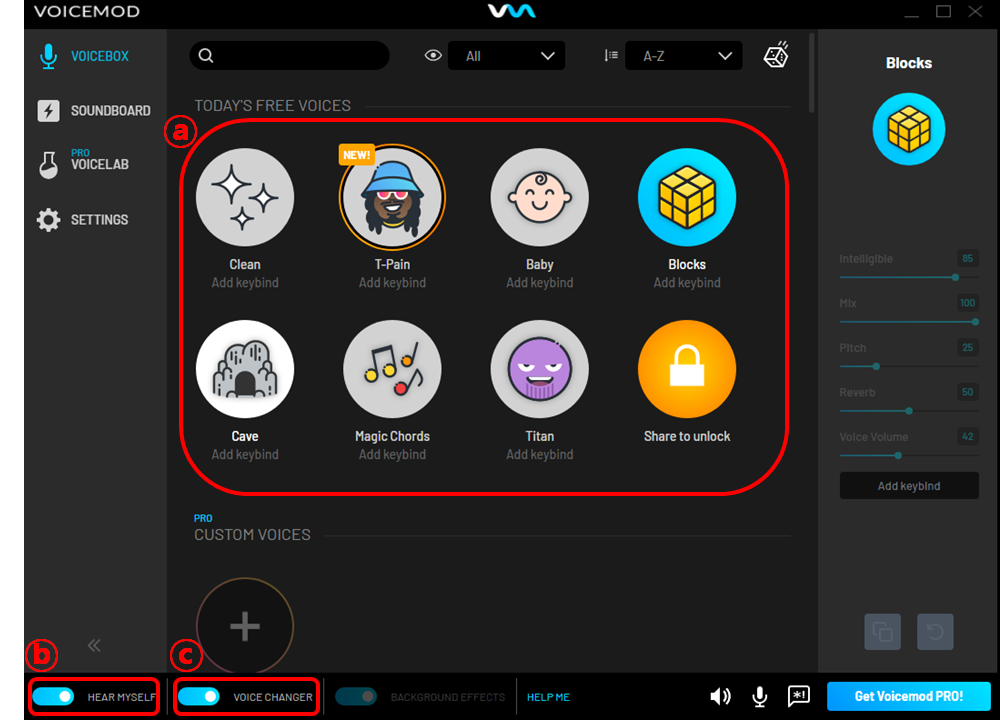Open Settings from the sidebar
The width and height of the screenshot is (1000, 720).
tap(83, 219)
